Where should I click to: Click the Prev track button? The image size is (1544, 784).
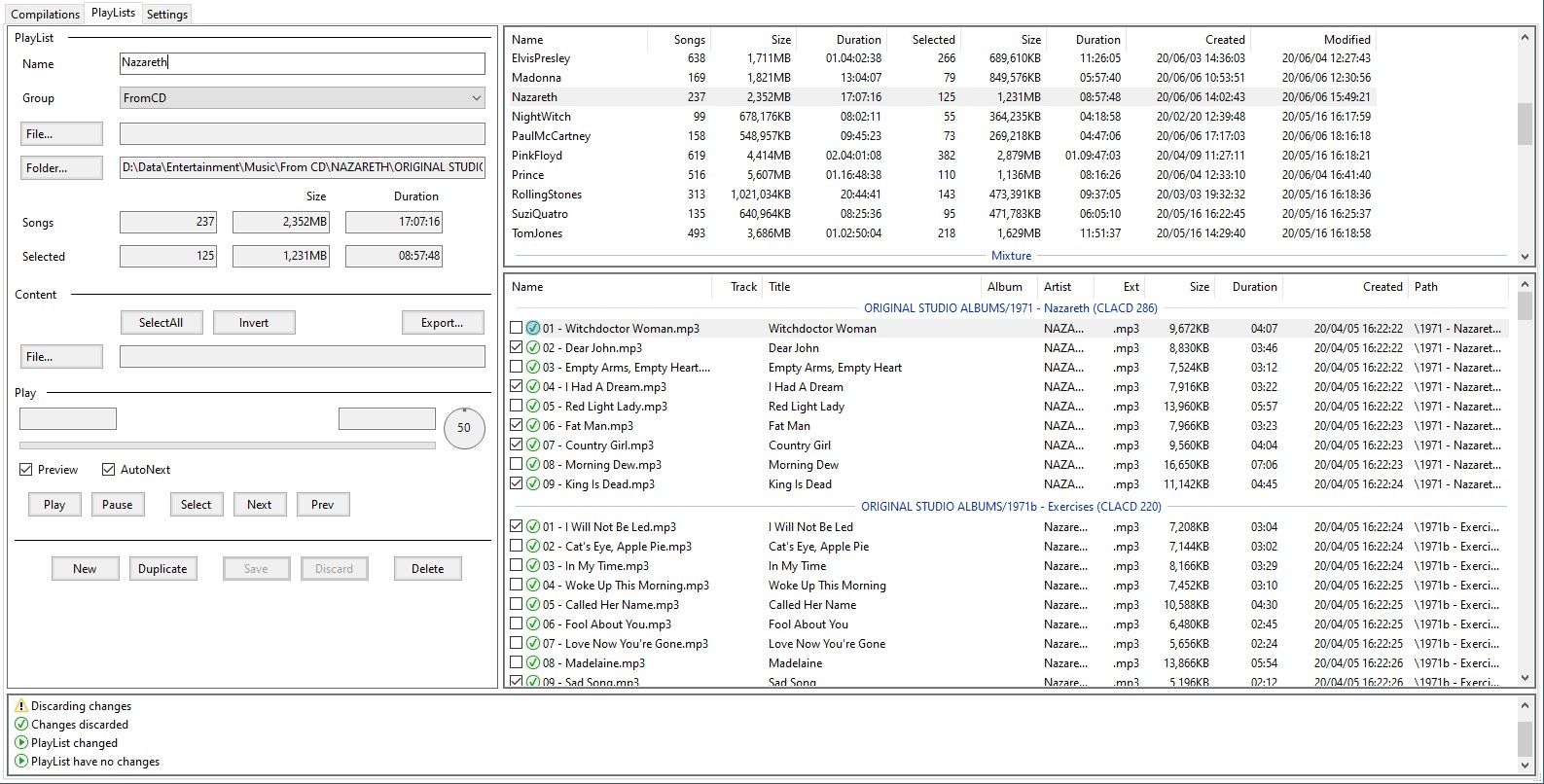(x=323, y=505)
